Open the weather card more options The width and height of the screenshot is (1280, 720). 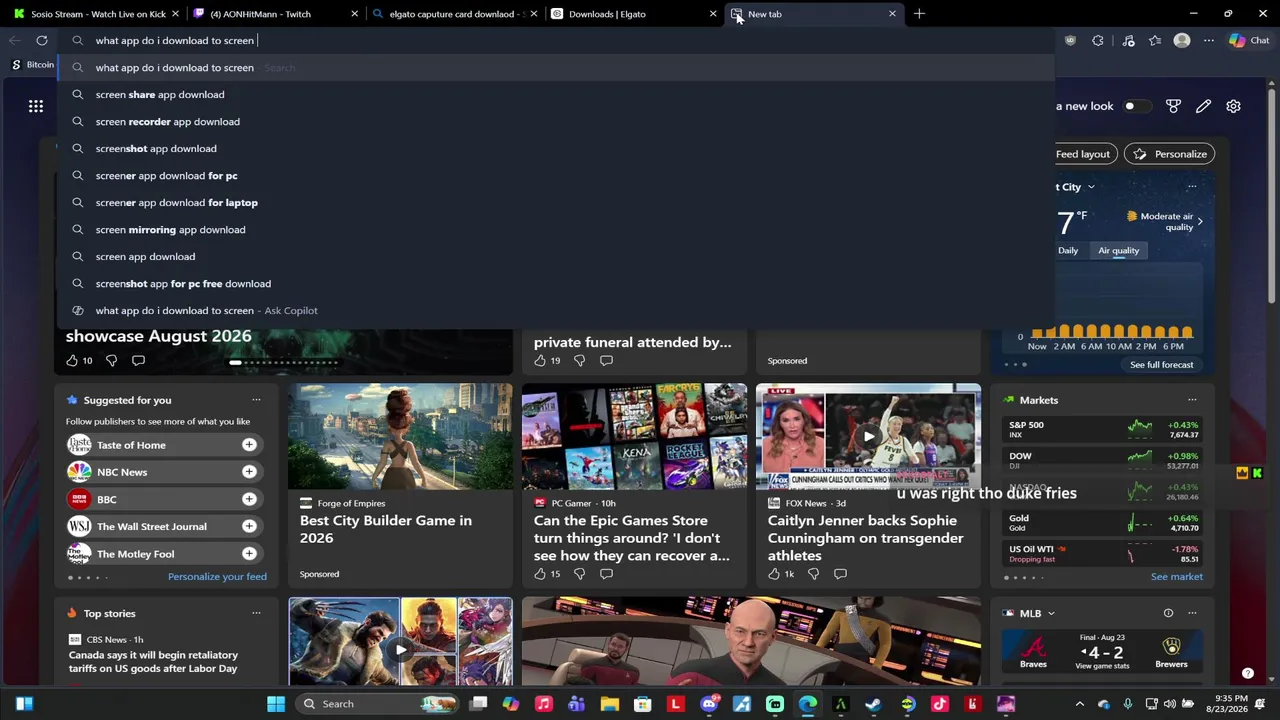pyautogui.click(x=1191, y=187)
